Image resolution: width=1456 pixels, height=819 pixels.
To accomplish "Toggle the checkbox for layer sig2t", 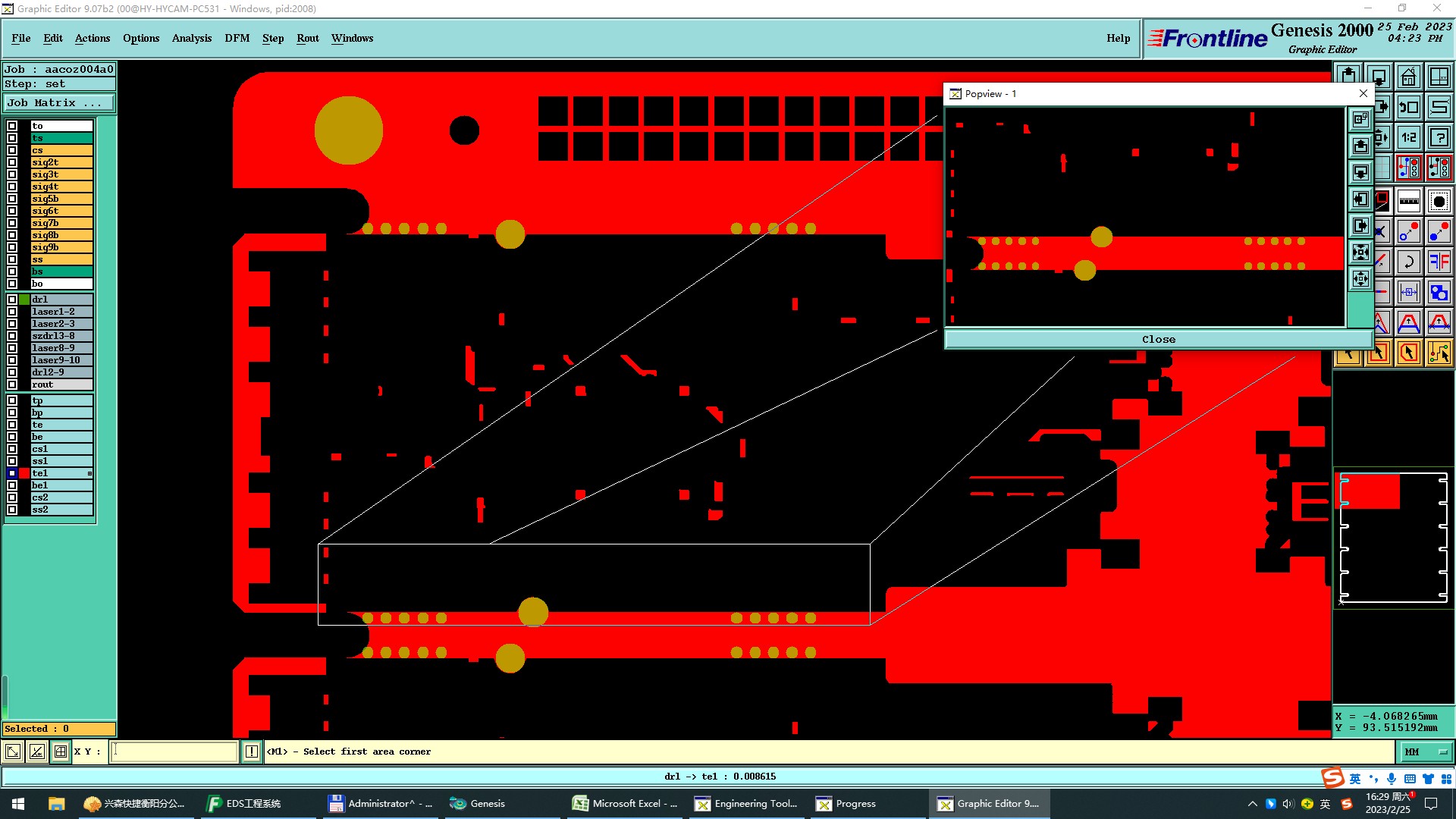I will pos(12,162).
